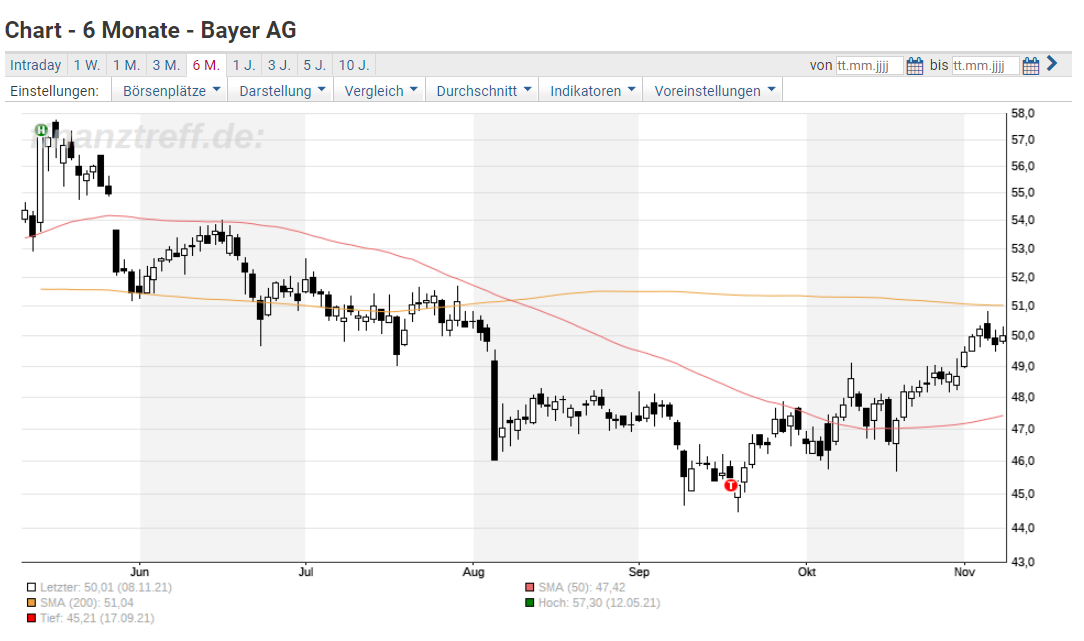The width and height of the screenshot is (1084, 641).
Task: Click the 'Chart - 6 Monate - Bayer AG' heading
Action: pos(151,30)
